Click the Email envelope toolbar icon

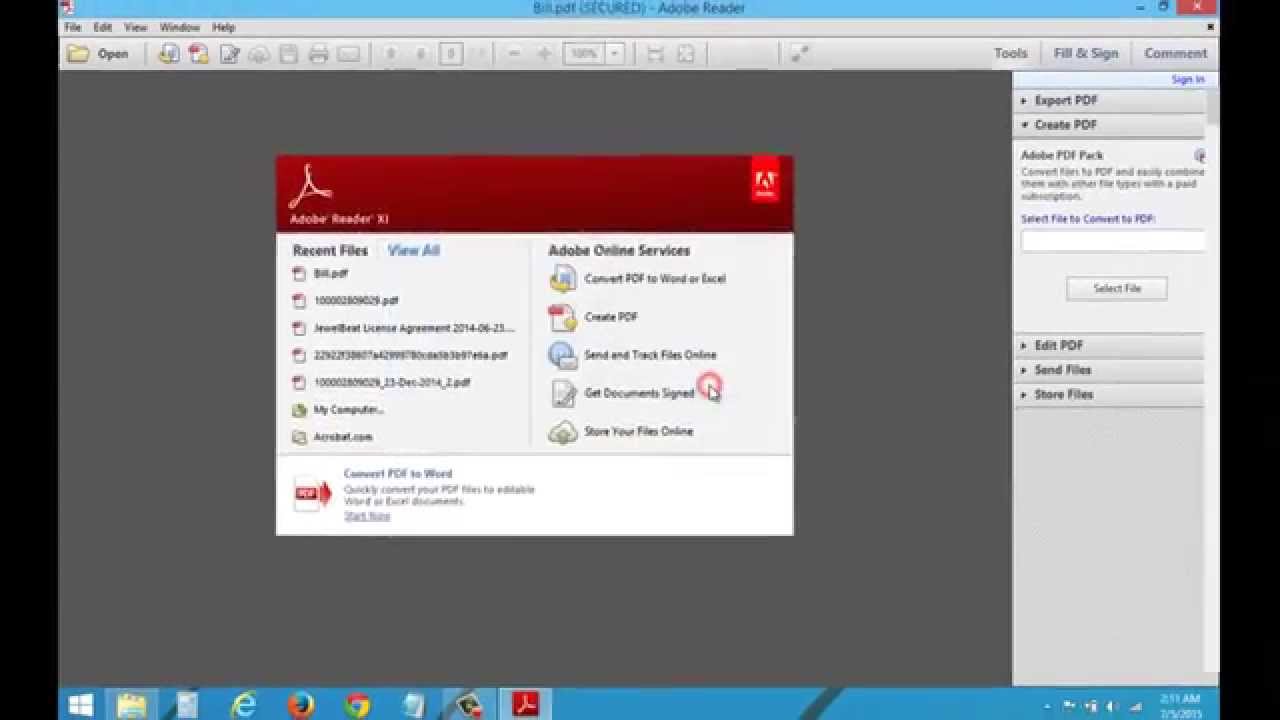point(348,54)
